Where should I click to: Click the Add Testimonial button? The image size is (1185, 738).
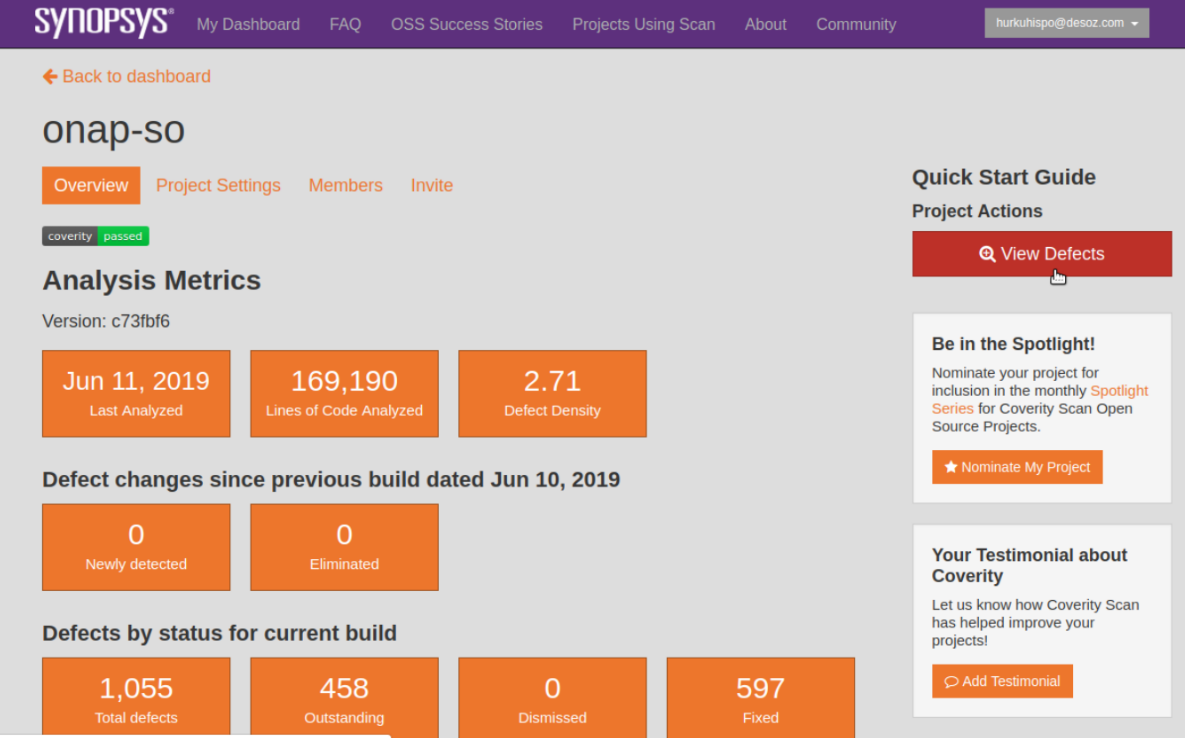[x=1001, y=681]
